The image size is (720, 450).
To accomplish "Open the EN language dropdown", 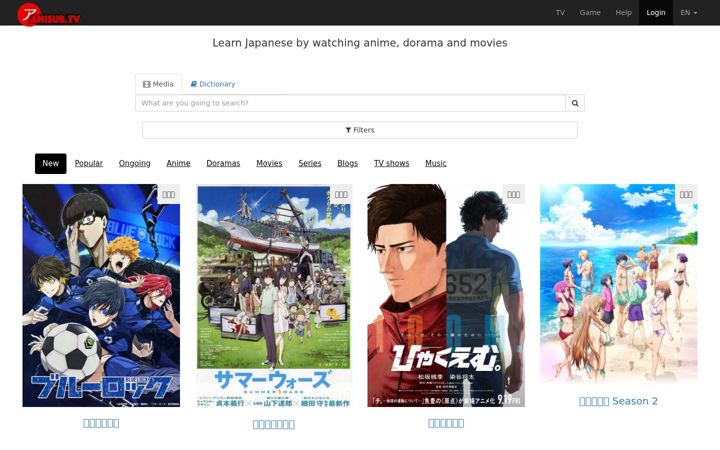I will click(x=688, y=12).
